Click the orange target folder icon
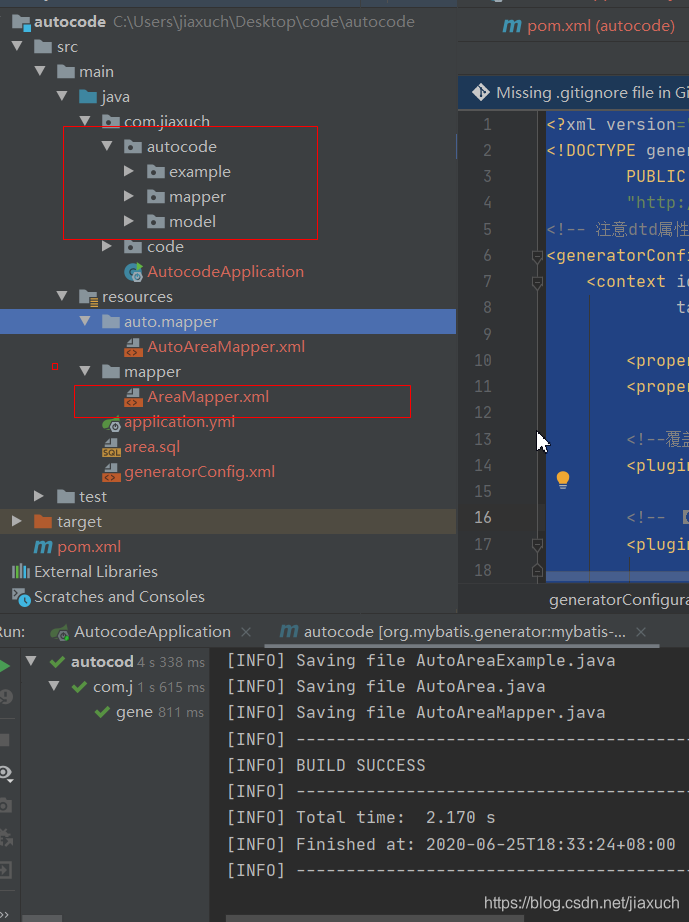The image size is (689, 922). tap(43, 522)
